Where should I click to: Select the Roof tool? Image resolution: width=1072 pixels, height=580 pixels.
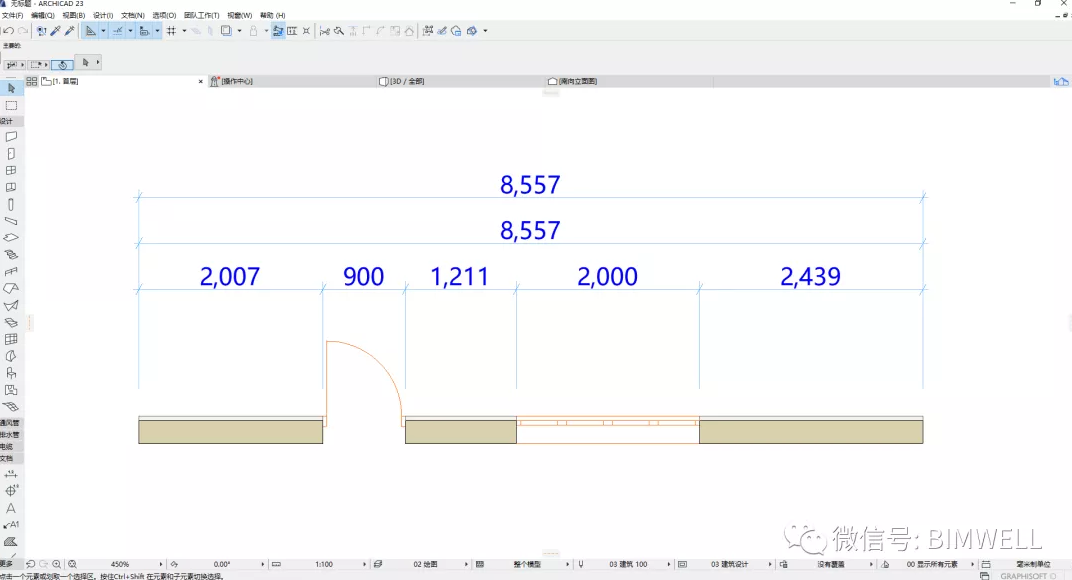[11, 289]
